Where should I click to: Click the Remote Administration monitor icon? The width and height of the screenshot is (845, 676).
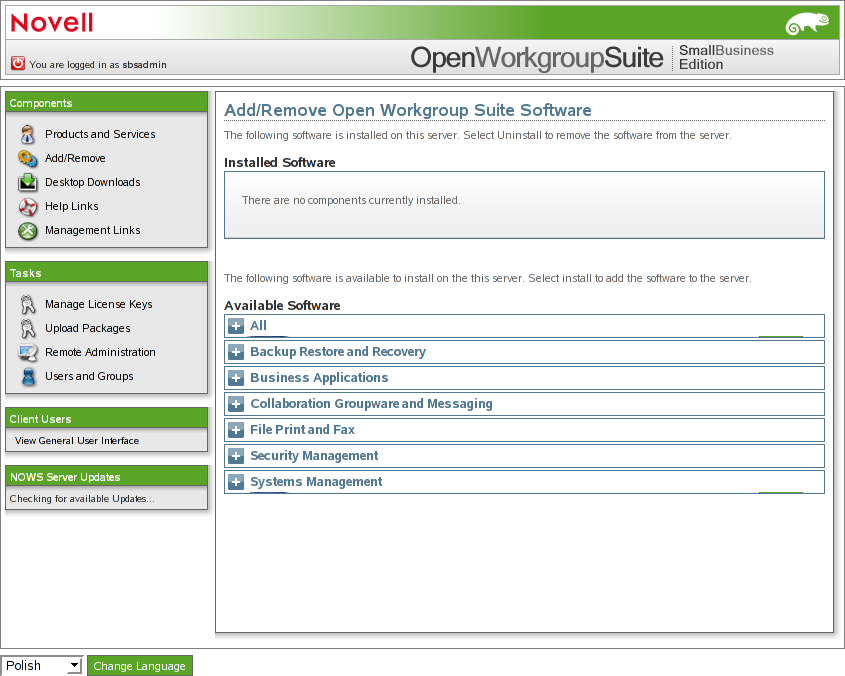27,352
